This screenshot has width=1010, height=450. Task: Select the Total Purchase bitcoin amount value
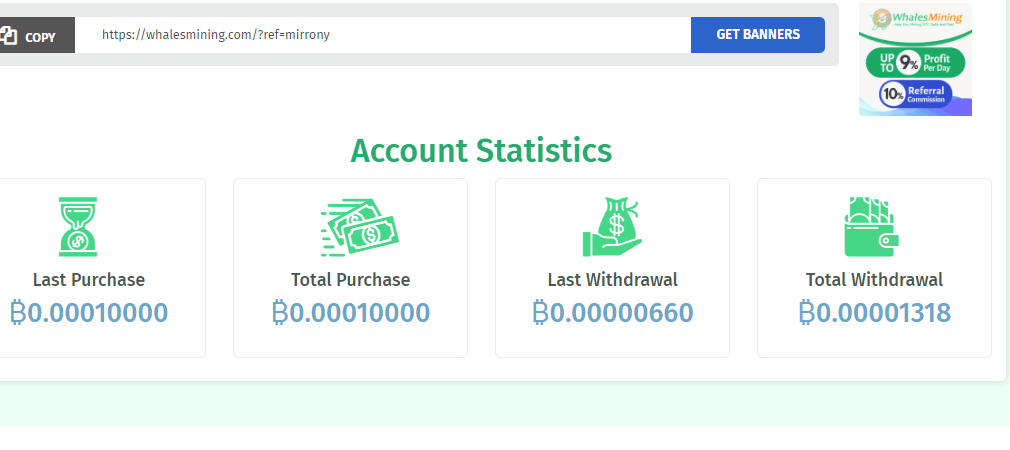pyautogui.click(x=350, y=313)
